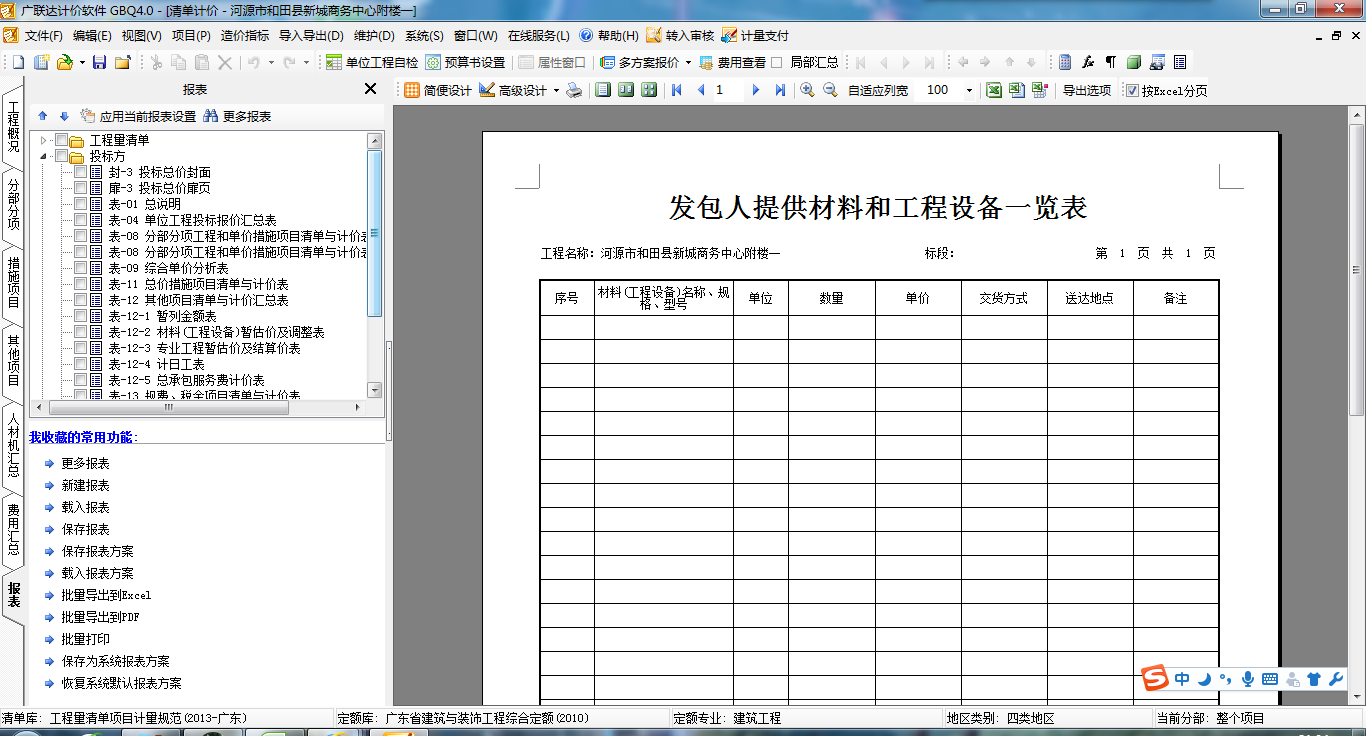Click 批量导出到PDF link
Viewport: 1366px width, 736px height.
[100, 617]
